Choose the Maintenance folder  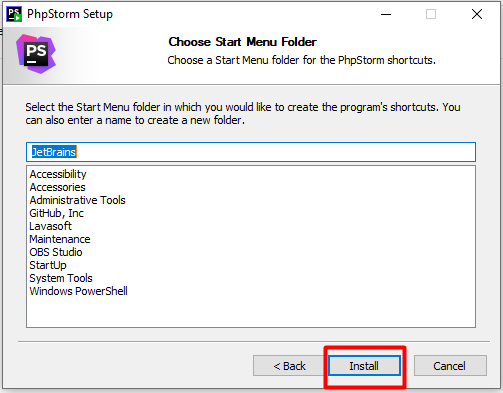(x=60, y=239)
